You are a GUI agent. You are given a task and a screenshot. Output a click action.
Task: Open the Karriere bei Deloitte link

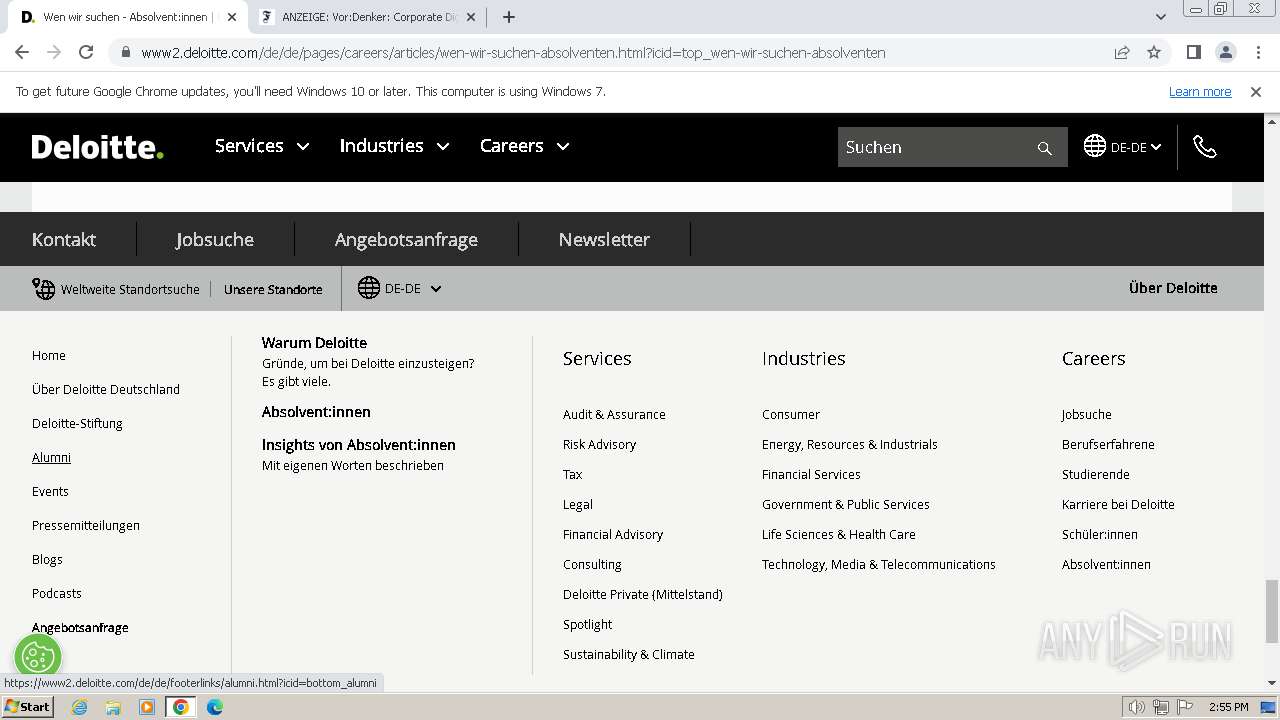pyautogui.click(x=1118, y=504)
